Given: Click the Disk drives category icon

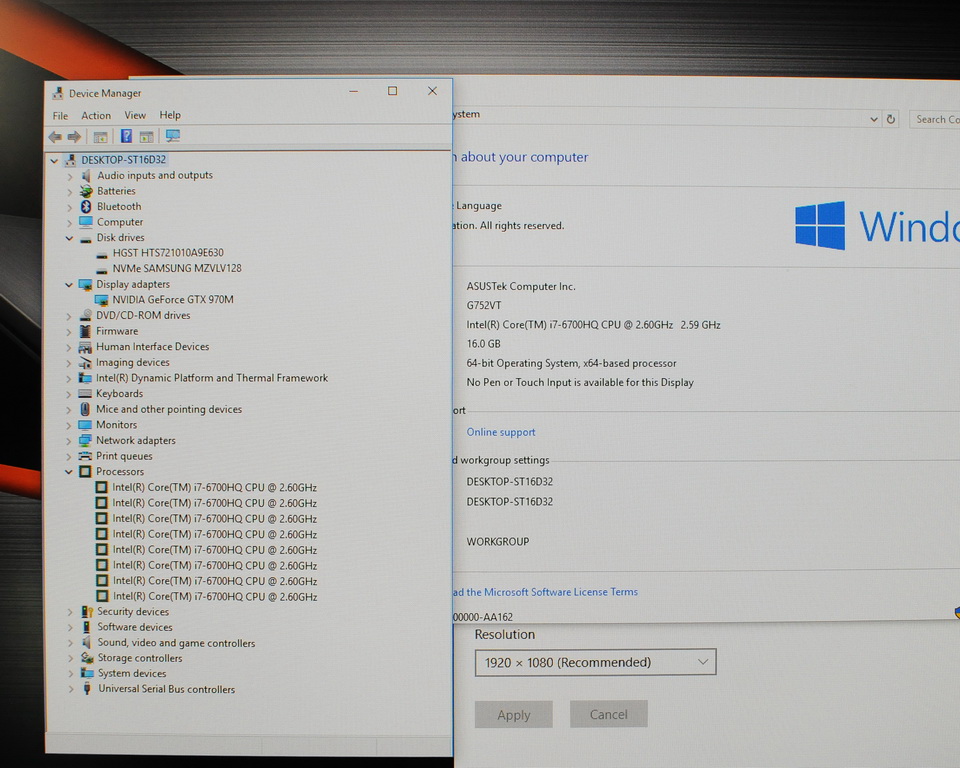Looking at the screenshot, I should pyautogui.click(x=86, y=239).
